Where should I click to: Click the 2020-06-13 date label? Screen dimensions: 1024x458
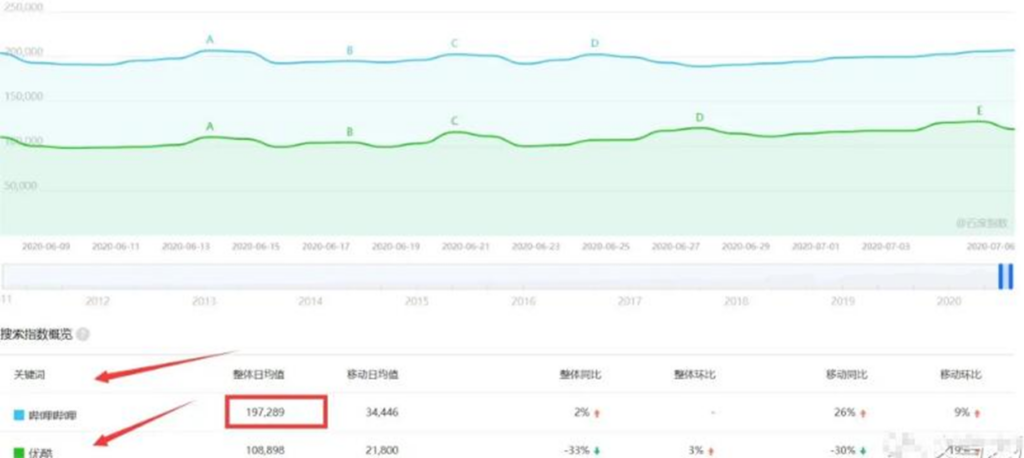pos(186,246)
